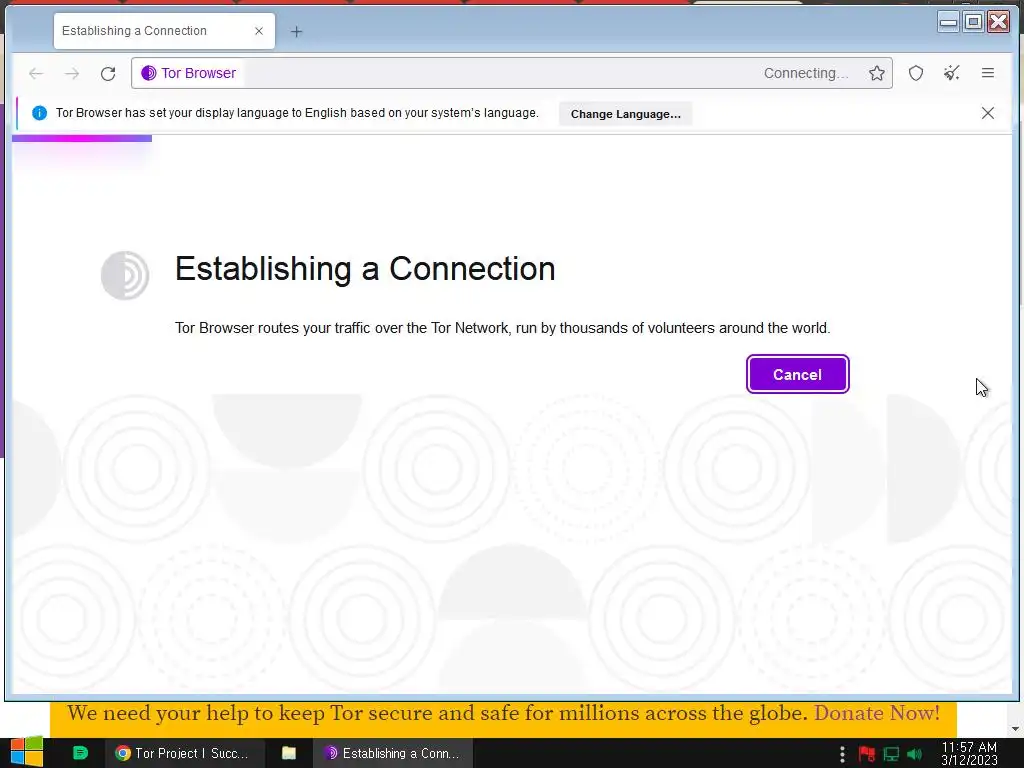Click scrollbar down arrow on background page

point(1015,729)
